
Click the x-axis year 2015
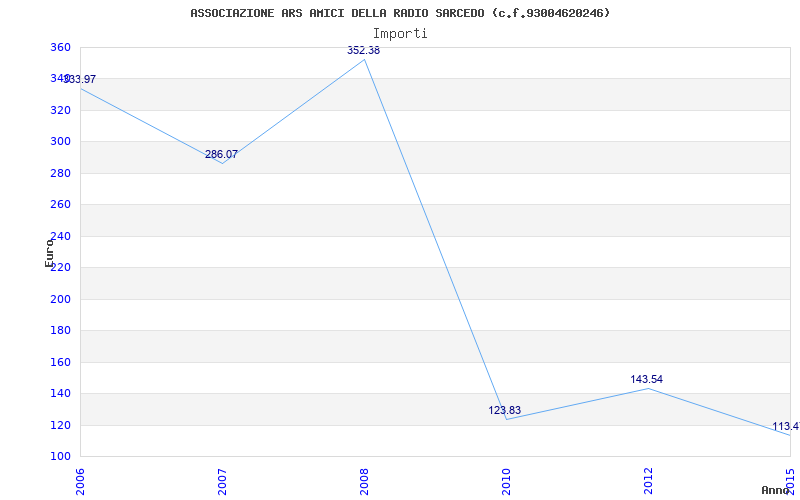pos(790,482)
